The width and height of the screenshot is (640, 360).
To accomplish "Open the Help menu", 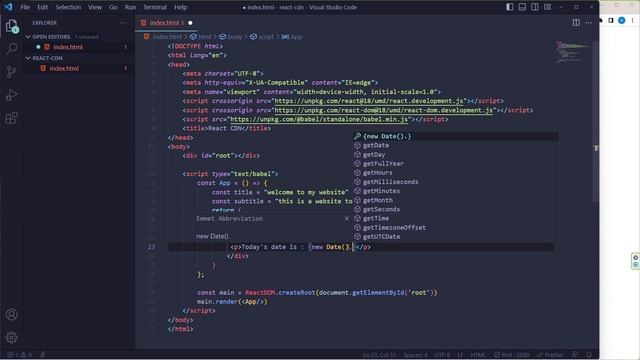I will 180,7.
